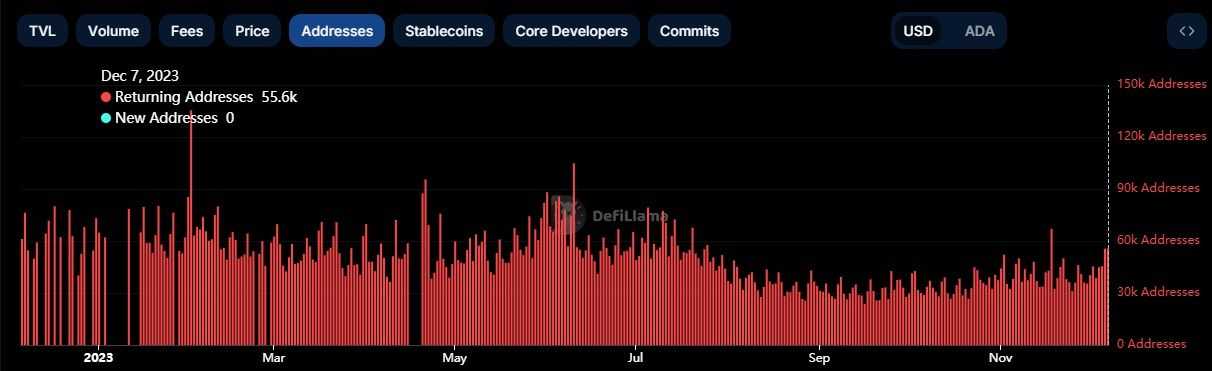Show Core Developers chart
Image resolution: width=1212 pixels, height=371 pixels.
coord(571,31)
